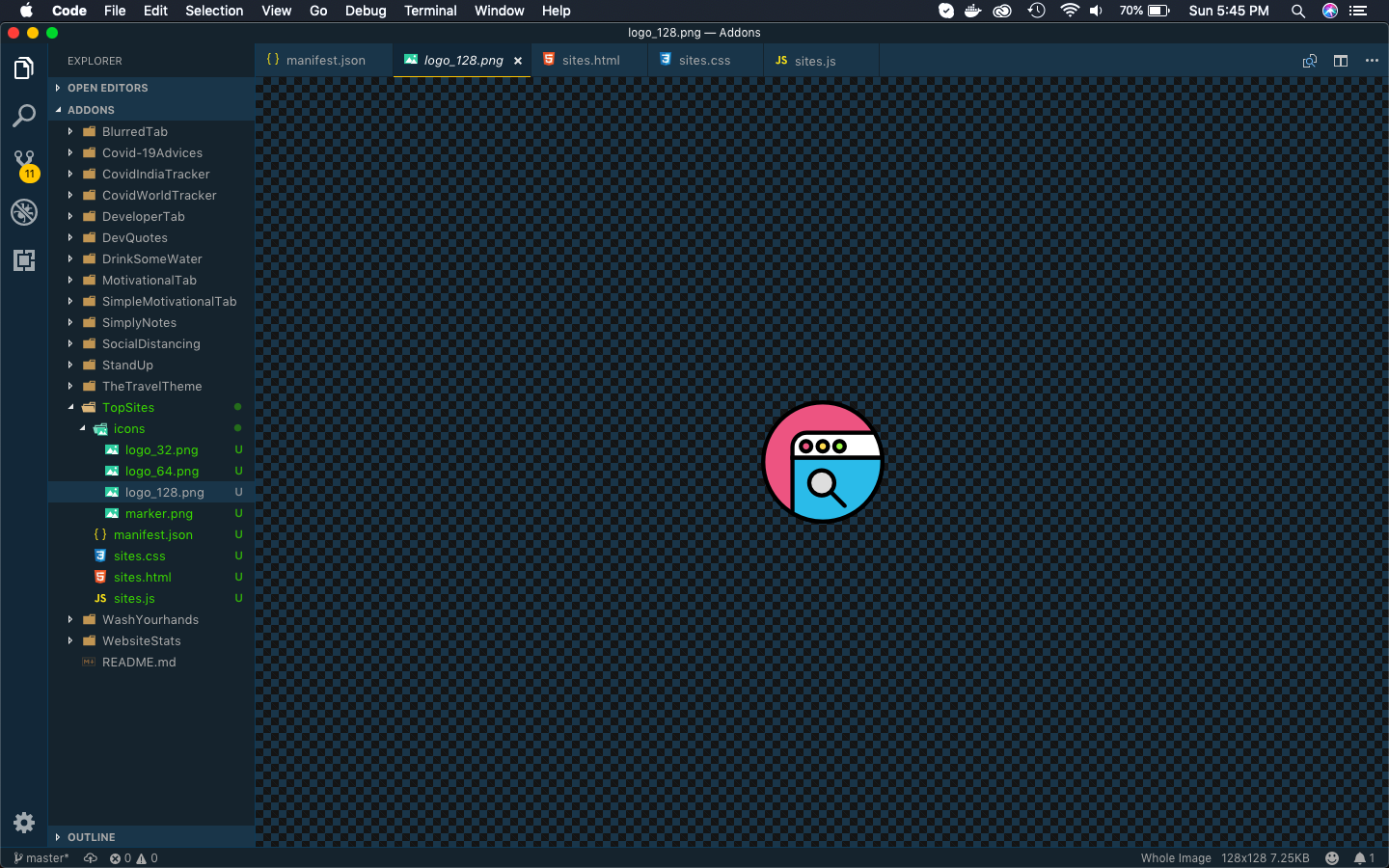Viewport: 1389px width, 868px height.
Task: Expand the WashYourhands folder
Action: point(151,620)
